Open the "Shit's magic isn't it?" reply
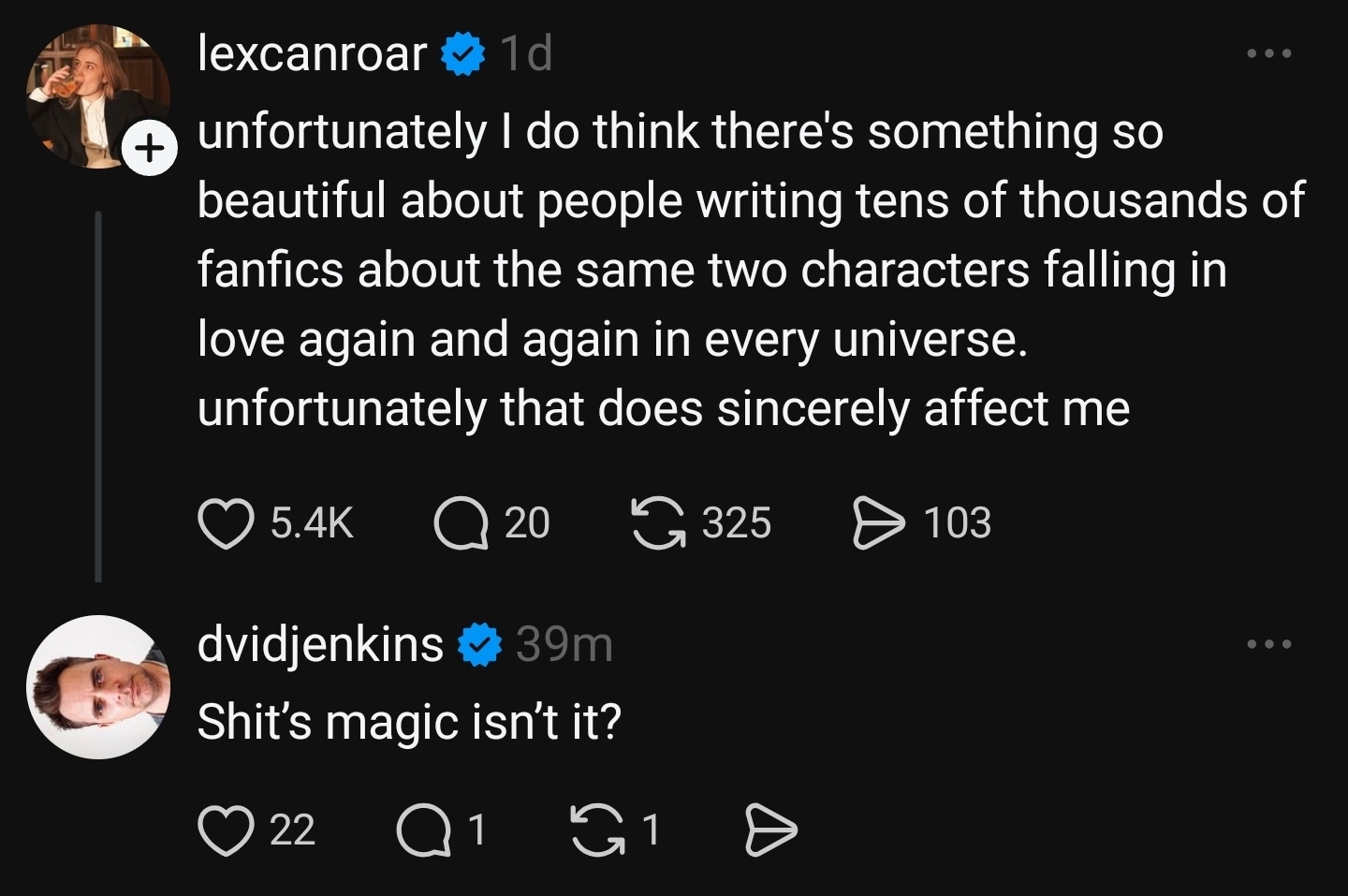The image size is (1348, 896). point(409,722)
